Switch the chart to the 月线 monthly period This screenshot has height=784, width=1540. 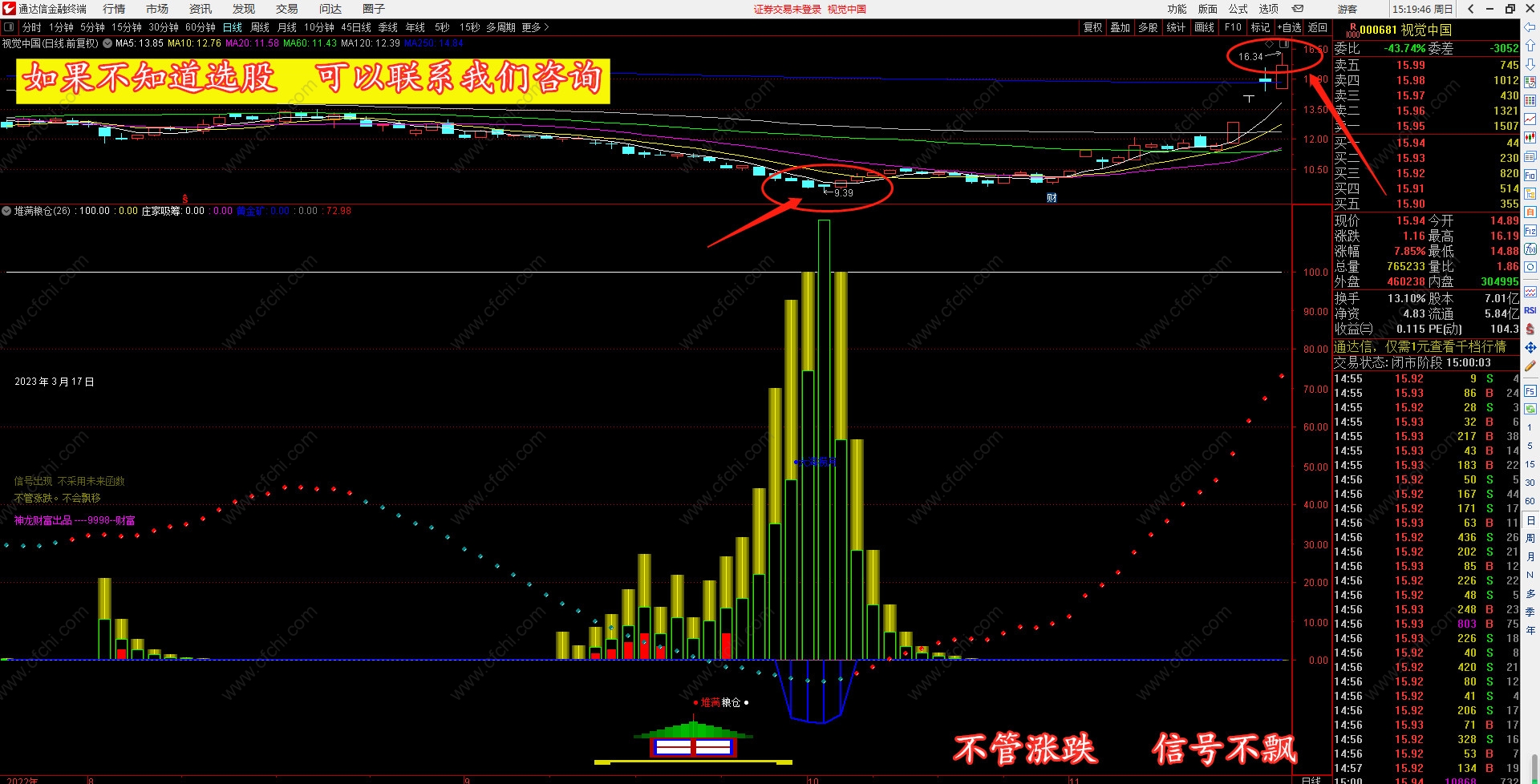[x=287, y=27]
